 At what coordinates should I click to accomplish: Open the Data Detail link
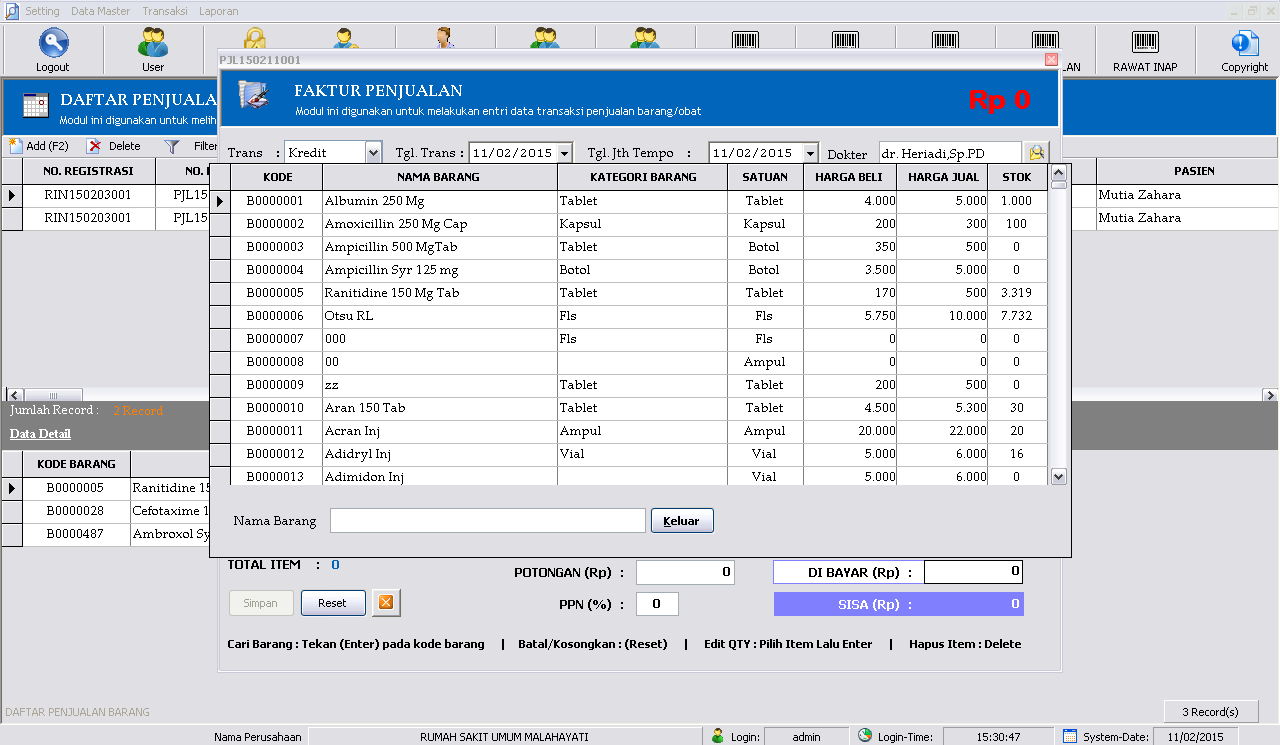tap(40, 434)
